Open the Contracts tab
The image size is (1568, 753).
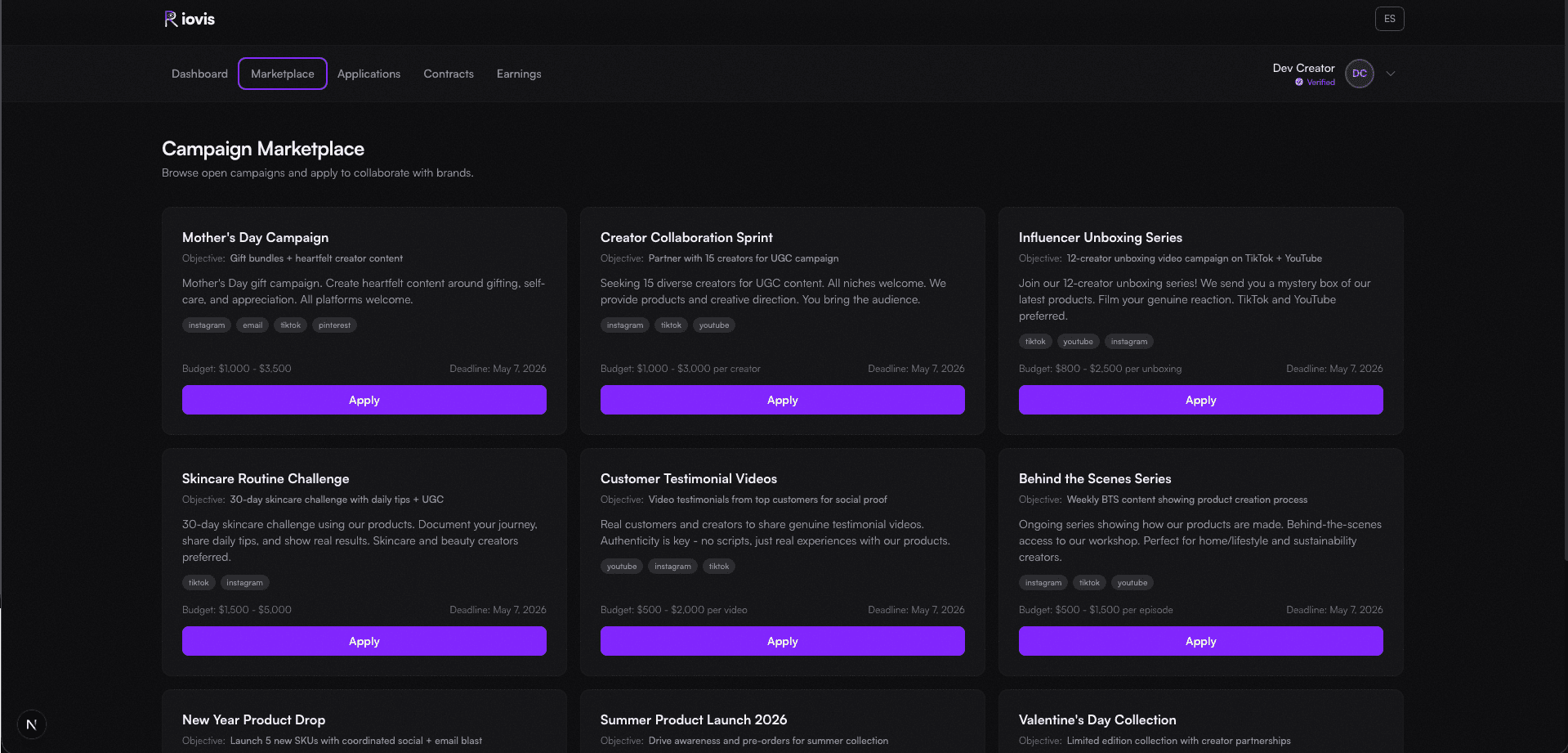(449, 74)
